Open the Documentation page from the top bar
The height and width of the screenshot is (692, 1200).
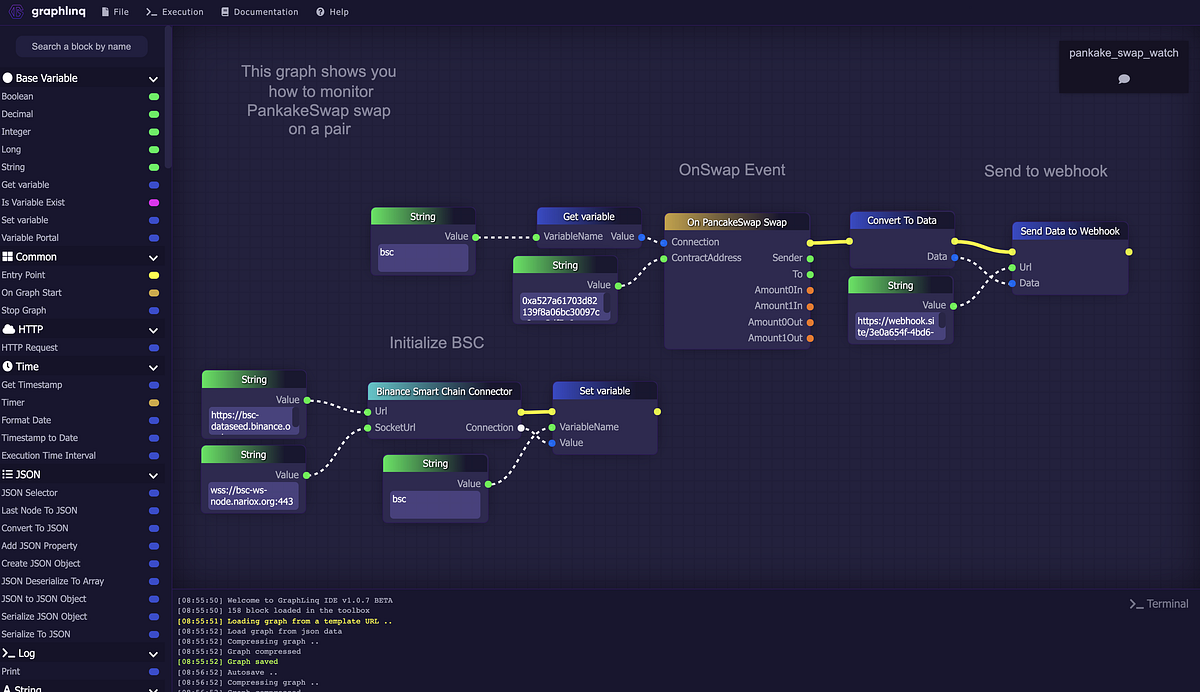click(259, 12)
